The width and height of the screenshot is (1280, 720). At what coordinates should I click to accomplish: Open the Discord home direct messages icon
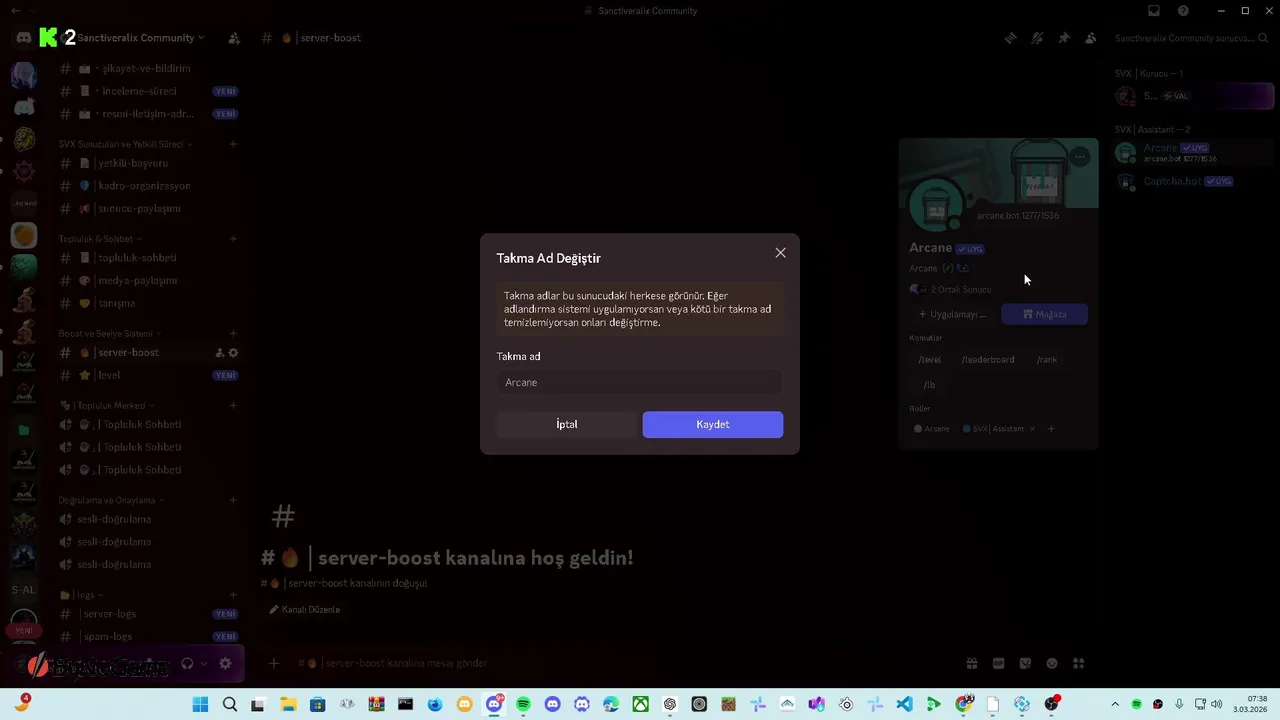(x=23, y=38)
